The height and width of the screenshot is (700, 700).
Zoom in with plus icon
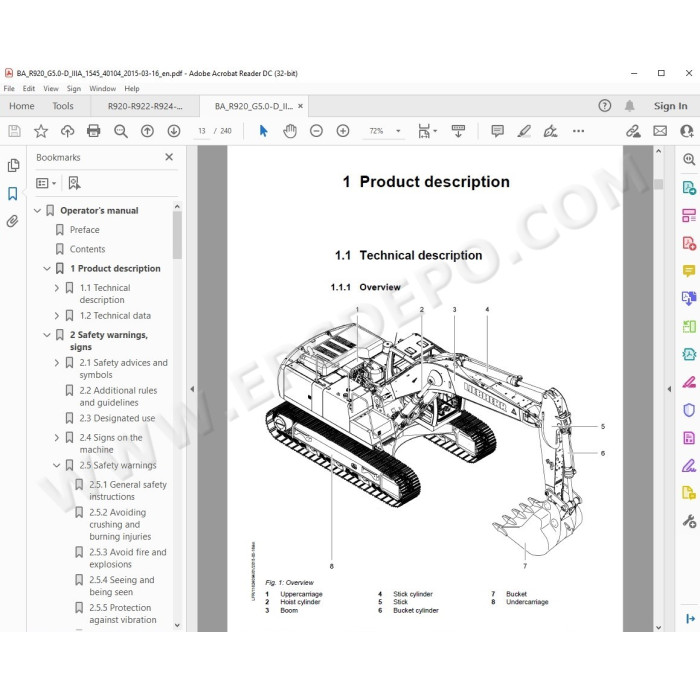[343, 131]
